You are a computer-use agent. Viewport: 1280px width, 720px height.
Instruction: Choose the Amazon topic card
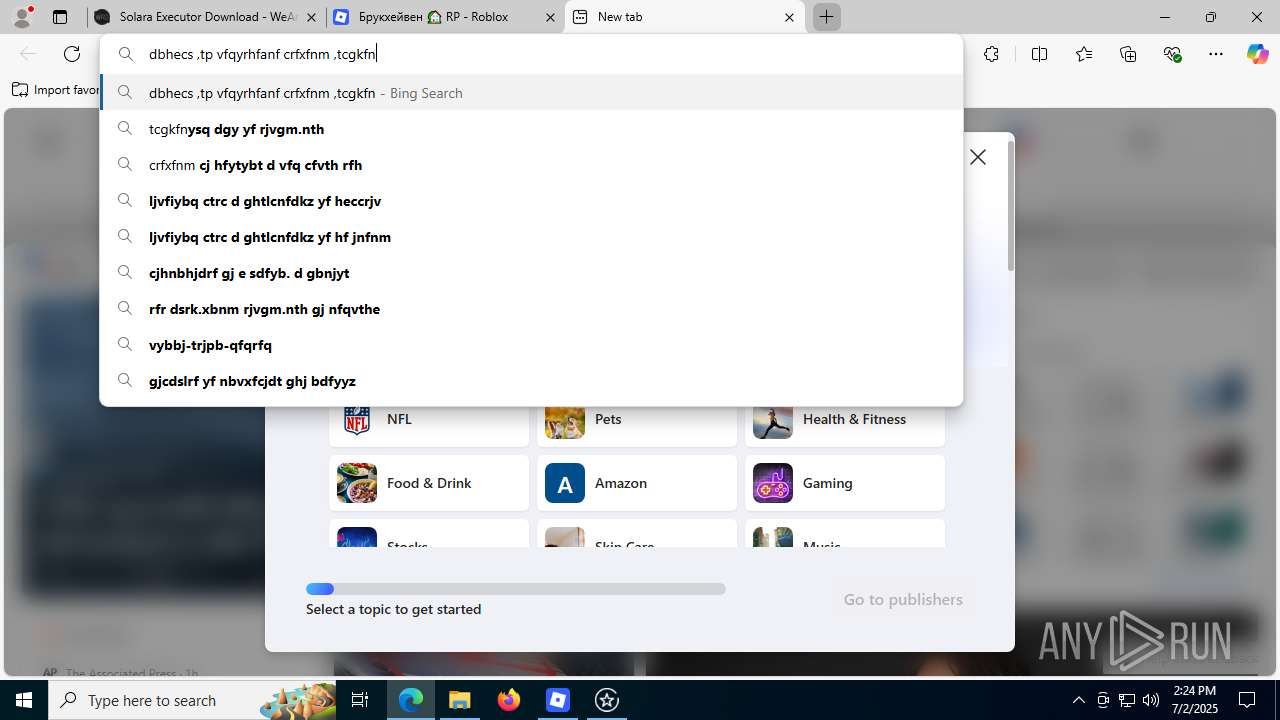click(x=637, y=483)
